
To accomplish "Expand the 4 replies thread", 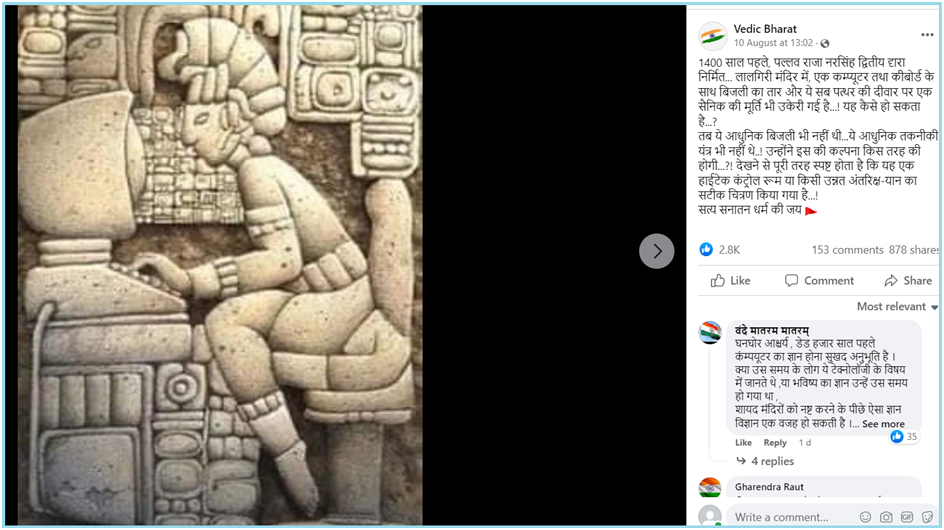I will pyautogui.click(x=766, y=461).
